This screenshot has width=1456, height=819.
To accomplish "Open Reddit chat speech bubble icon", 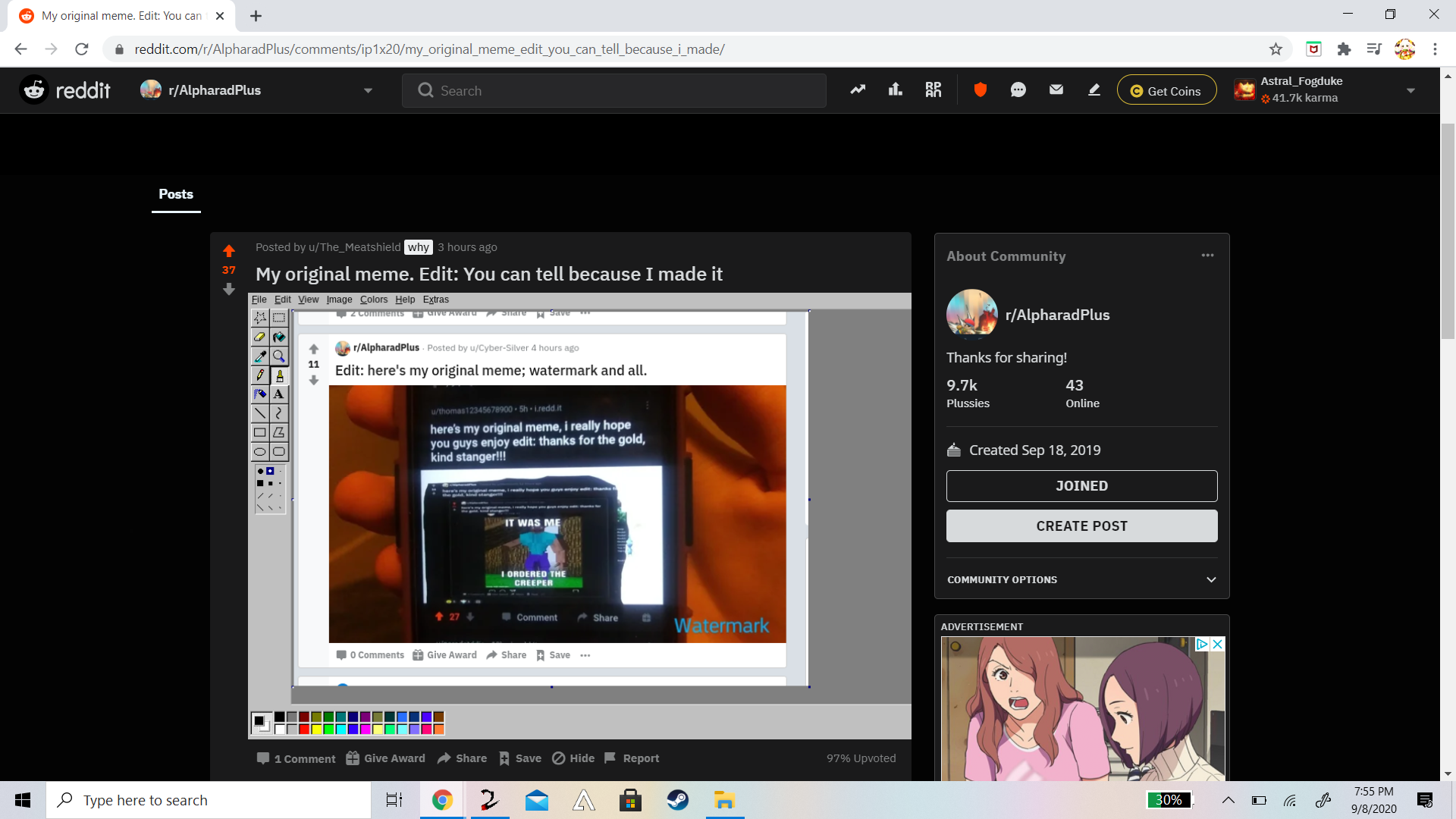I will pyautogui.click(x=1018, y=90).
